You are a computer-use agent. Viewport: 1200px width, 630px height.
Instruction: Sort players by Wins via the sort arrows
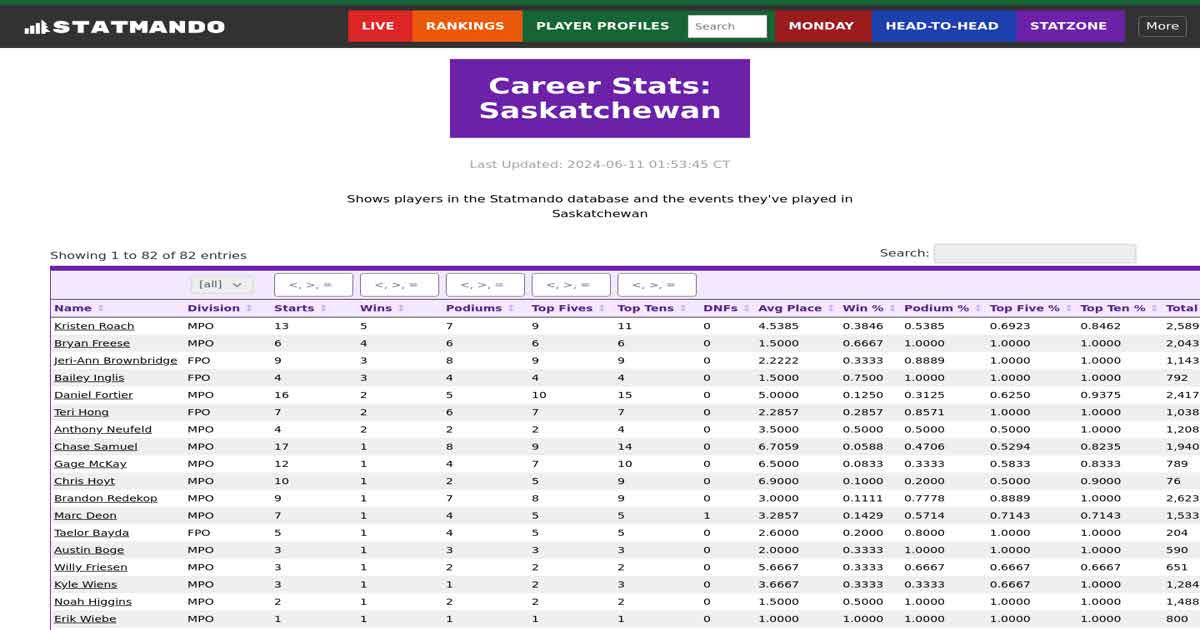coord(402,308)
